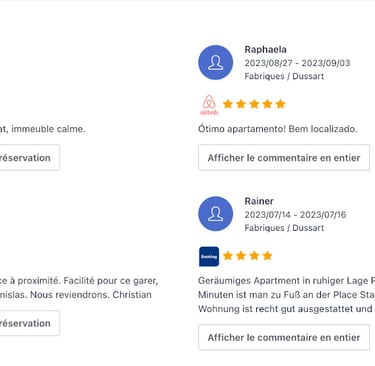Click first star in Rainer's rating
375x366 pixels.
228,256
